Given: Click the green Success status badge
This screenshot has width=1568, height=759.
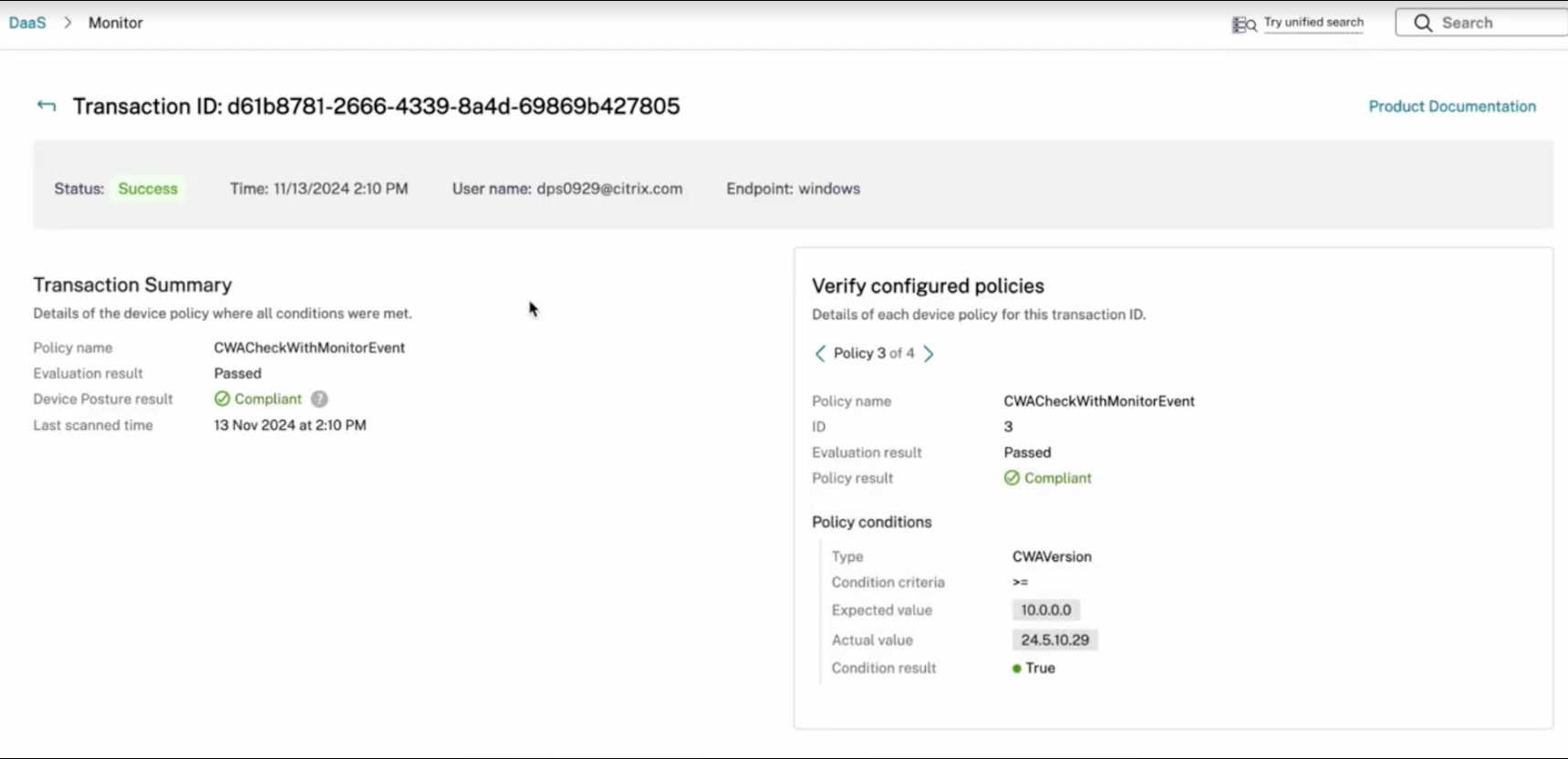Looking at the screenshot, I should point(148,189).
